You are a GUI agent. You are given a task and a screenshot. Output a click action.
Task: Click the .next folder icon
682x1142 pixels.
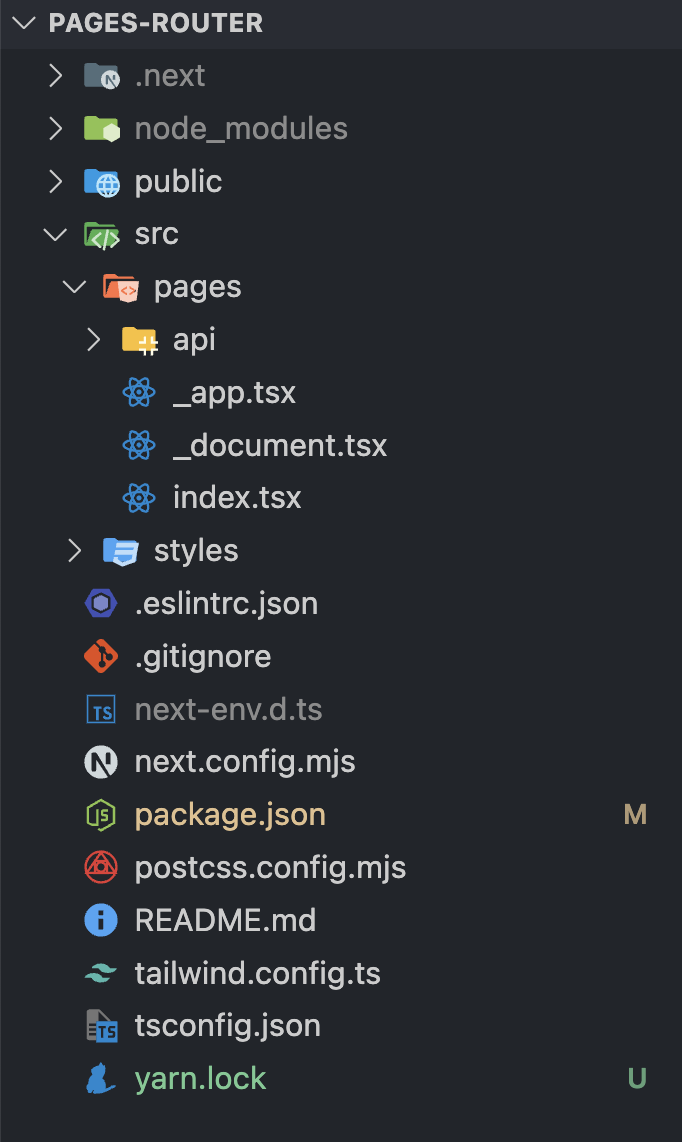[x=101, y=76]
